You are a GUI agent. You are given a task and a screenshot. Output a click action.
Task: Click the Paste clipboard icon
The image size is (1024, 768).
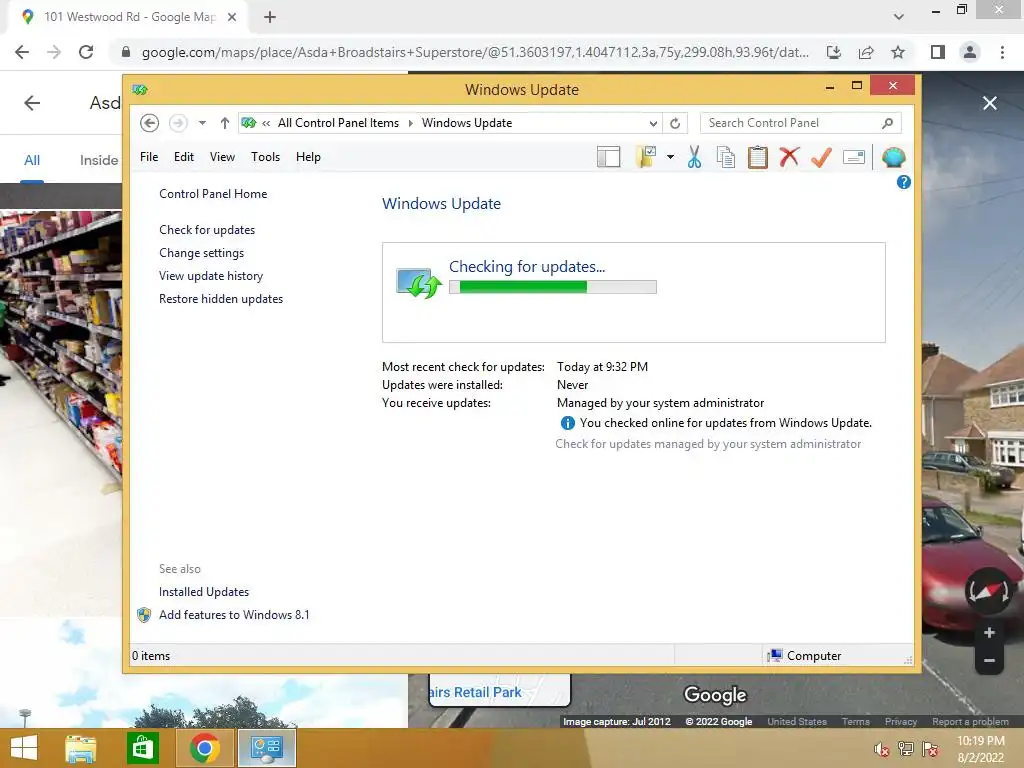758,157
